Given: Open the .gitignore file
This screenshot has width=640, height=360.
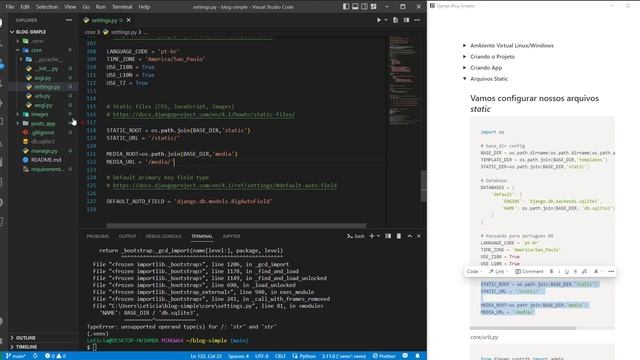Looking at the screenshot, I should [42, 132].
